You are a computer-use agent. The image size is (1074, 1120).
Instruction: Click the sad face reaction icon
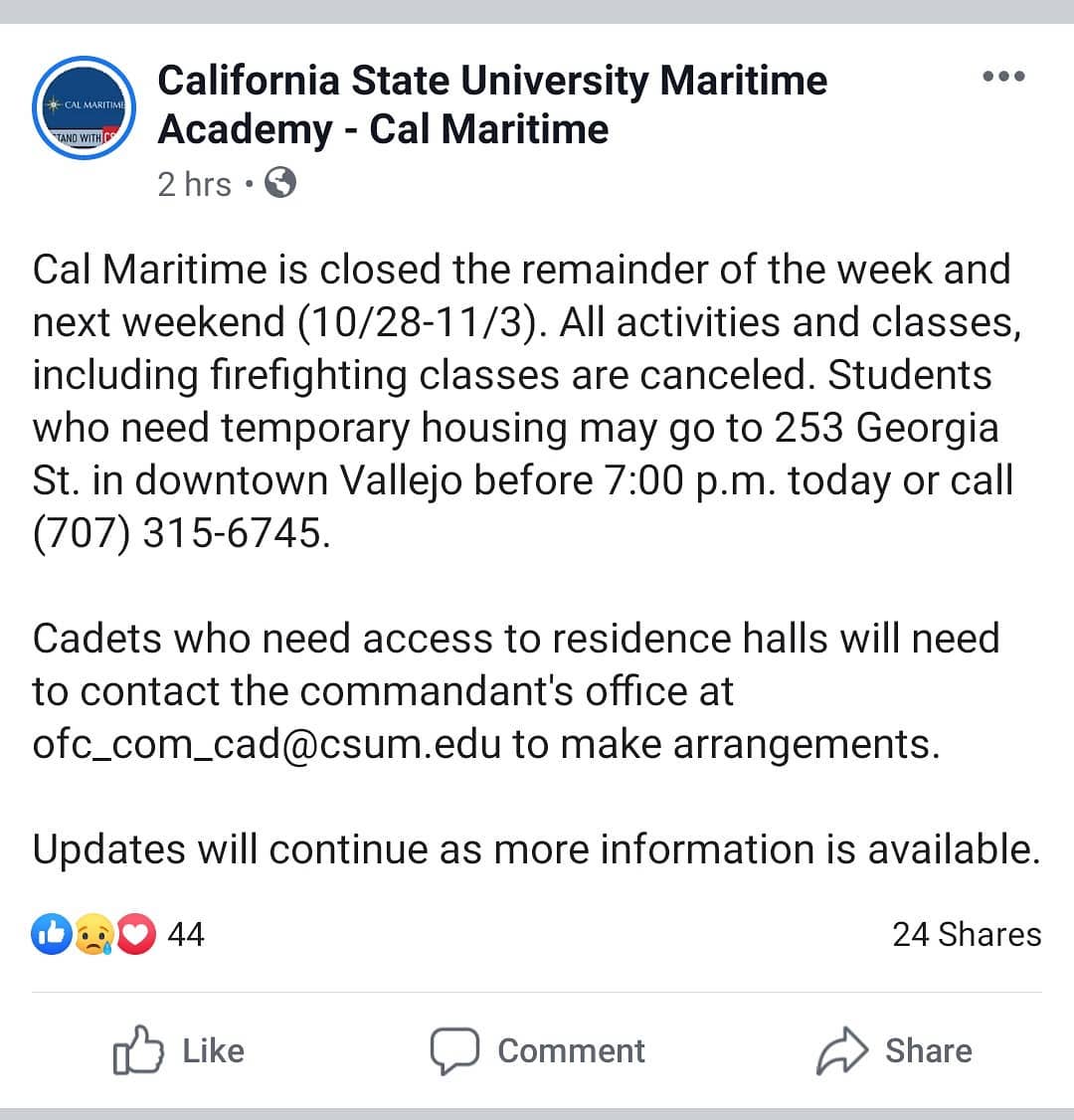(x=93, y=934)
